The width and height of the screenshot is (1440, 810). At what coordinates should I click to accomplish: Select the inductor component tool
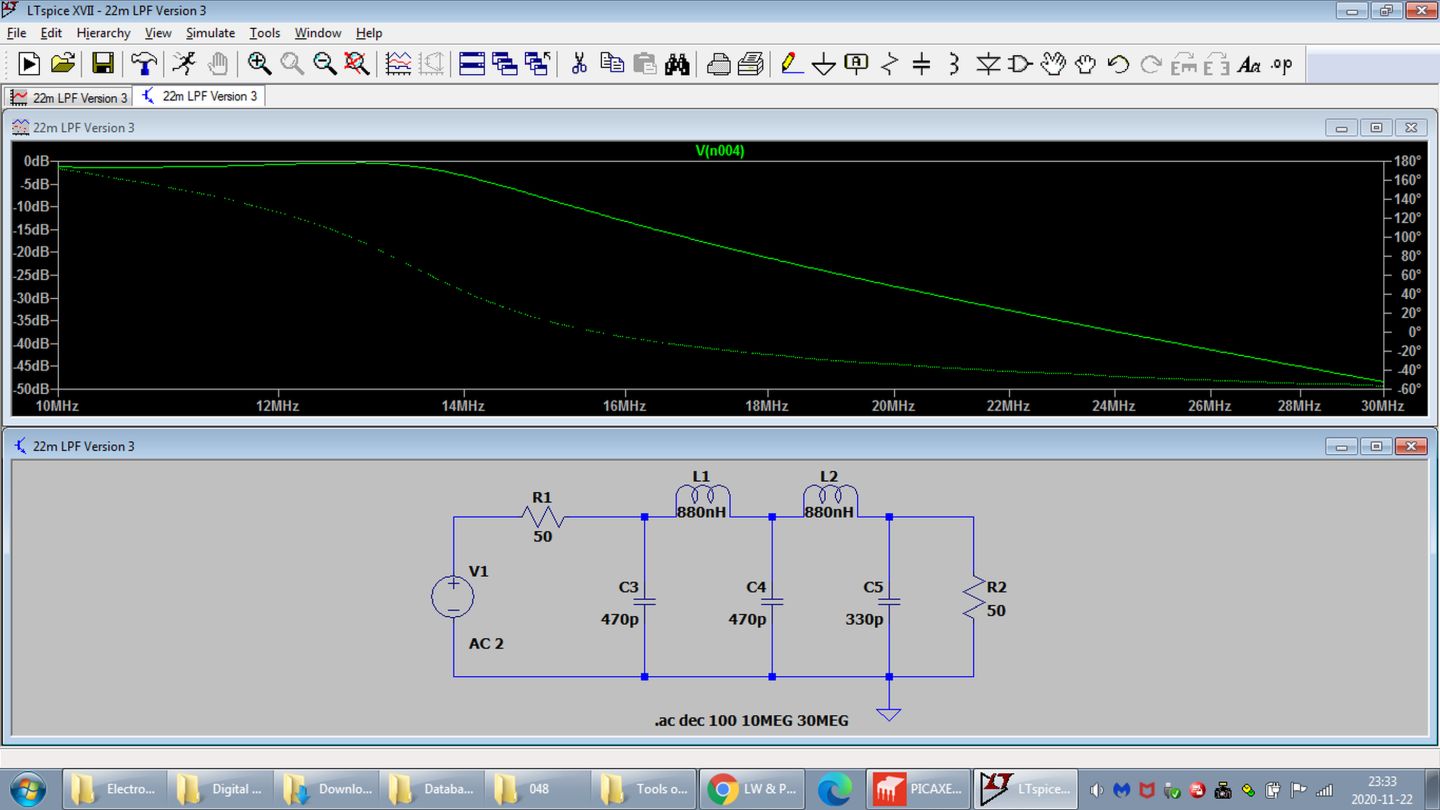[x=954, y=64]
